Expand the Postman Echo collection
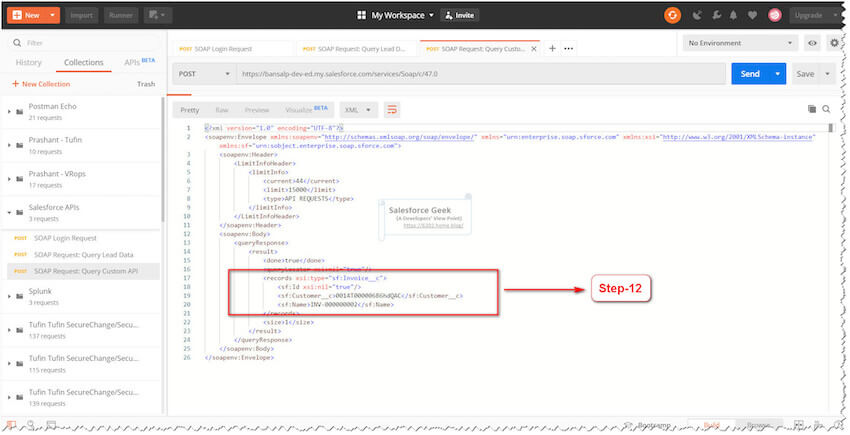The image size is (850, 435). click(x=9, y=112)
